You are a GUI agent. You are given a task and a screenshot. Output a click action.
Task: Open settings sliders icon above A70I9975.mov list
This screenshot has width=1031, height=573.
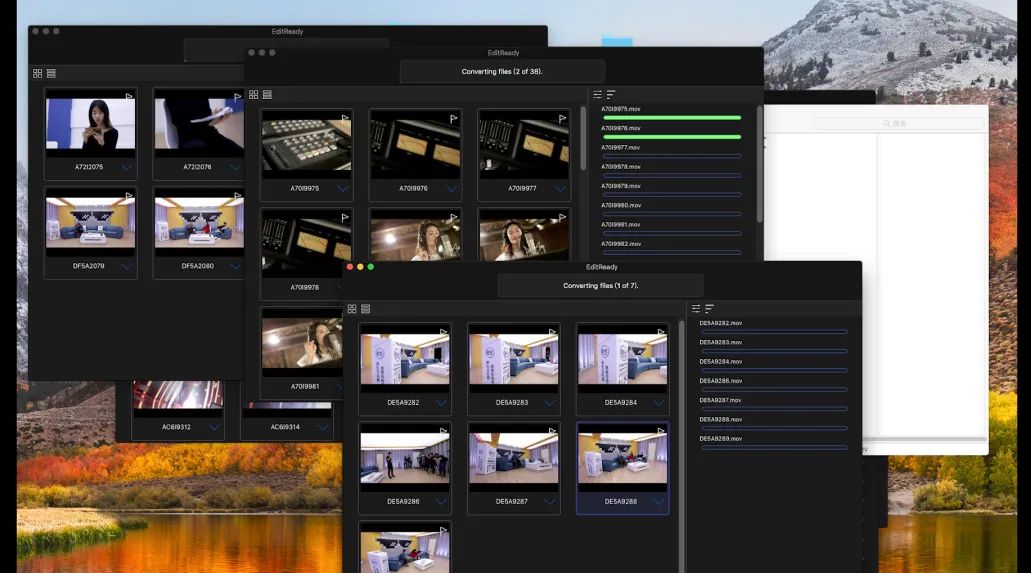point(598,95)
